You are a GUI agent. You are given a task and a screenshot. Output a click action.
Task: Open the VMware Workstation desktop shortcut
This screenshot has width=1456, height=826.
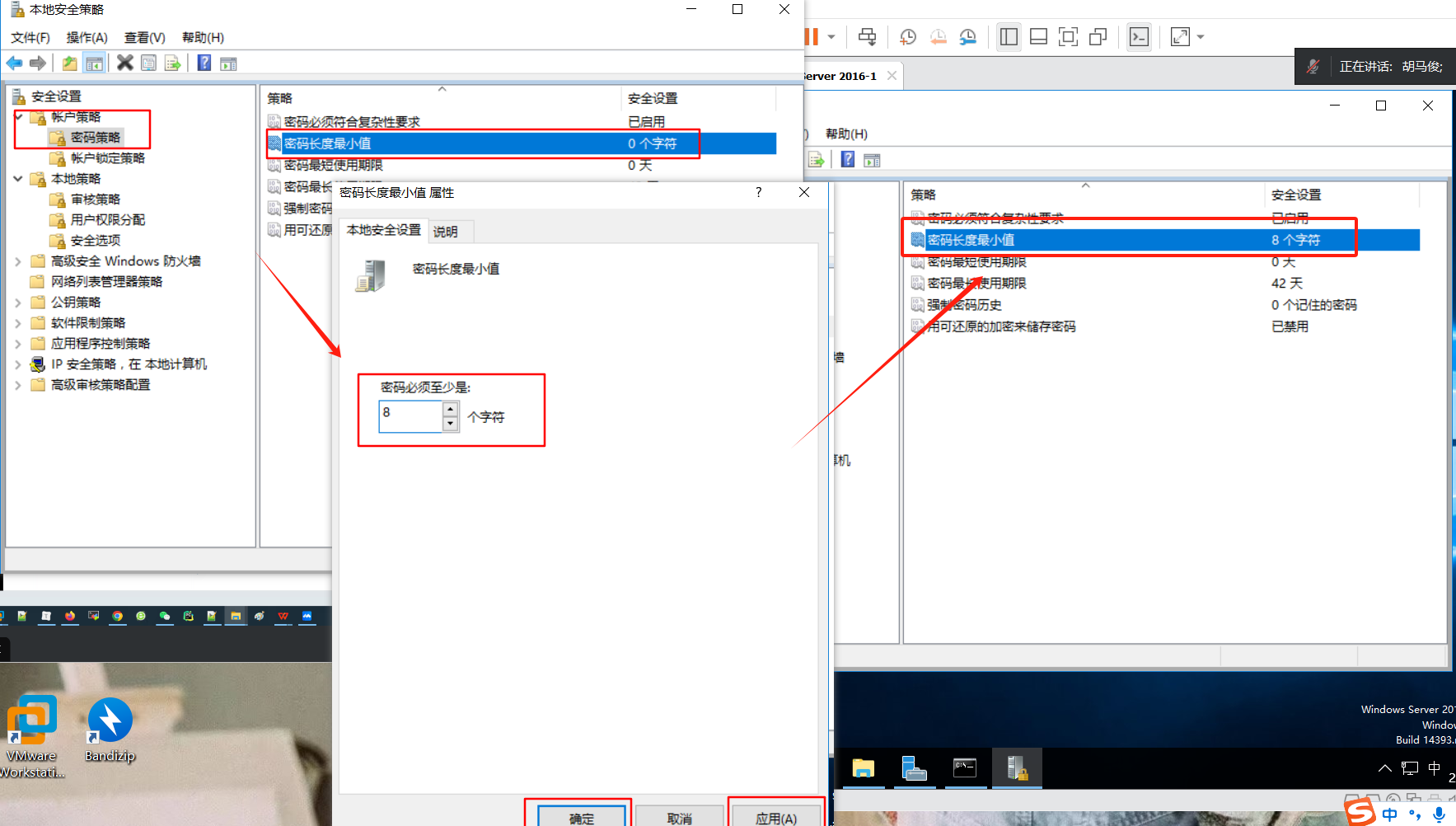point(31,736)
